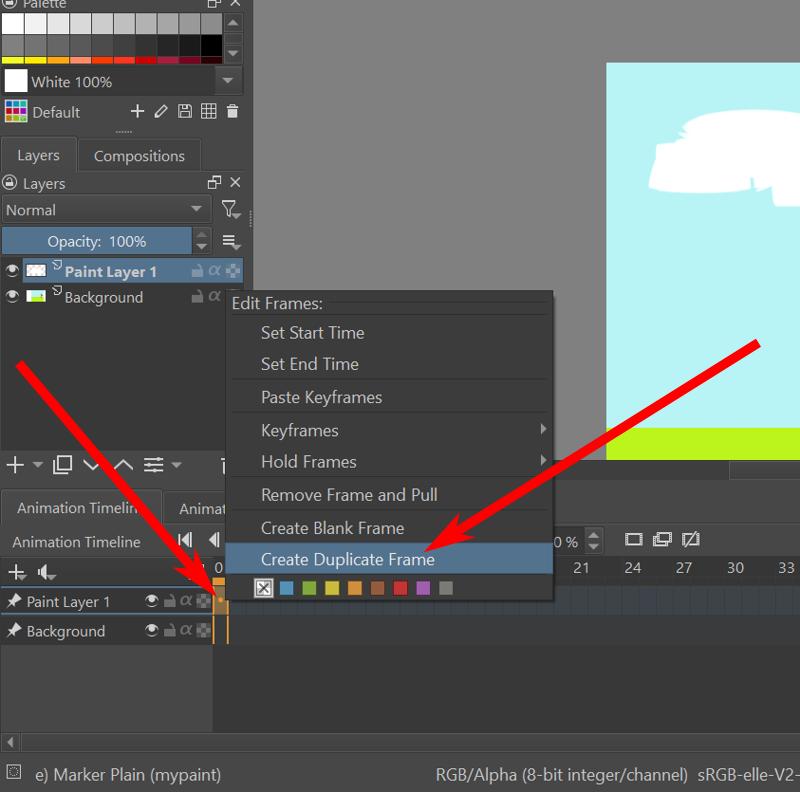The height and width of the screenshot is (792, 800).
Task: Open the palette selector dropdown arrow
Action: 226,81
